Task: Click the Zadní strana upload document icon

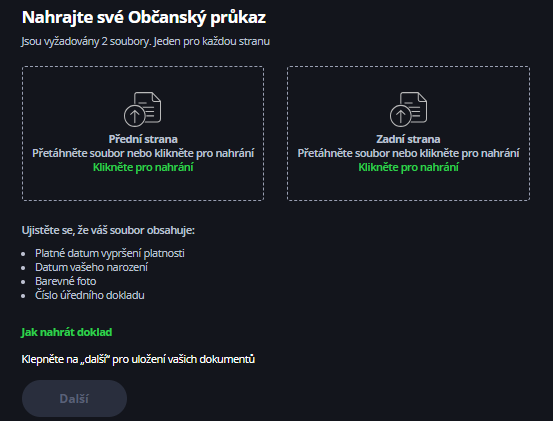Action: [408, 109]
